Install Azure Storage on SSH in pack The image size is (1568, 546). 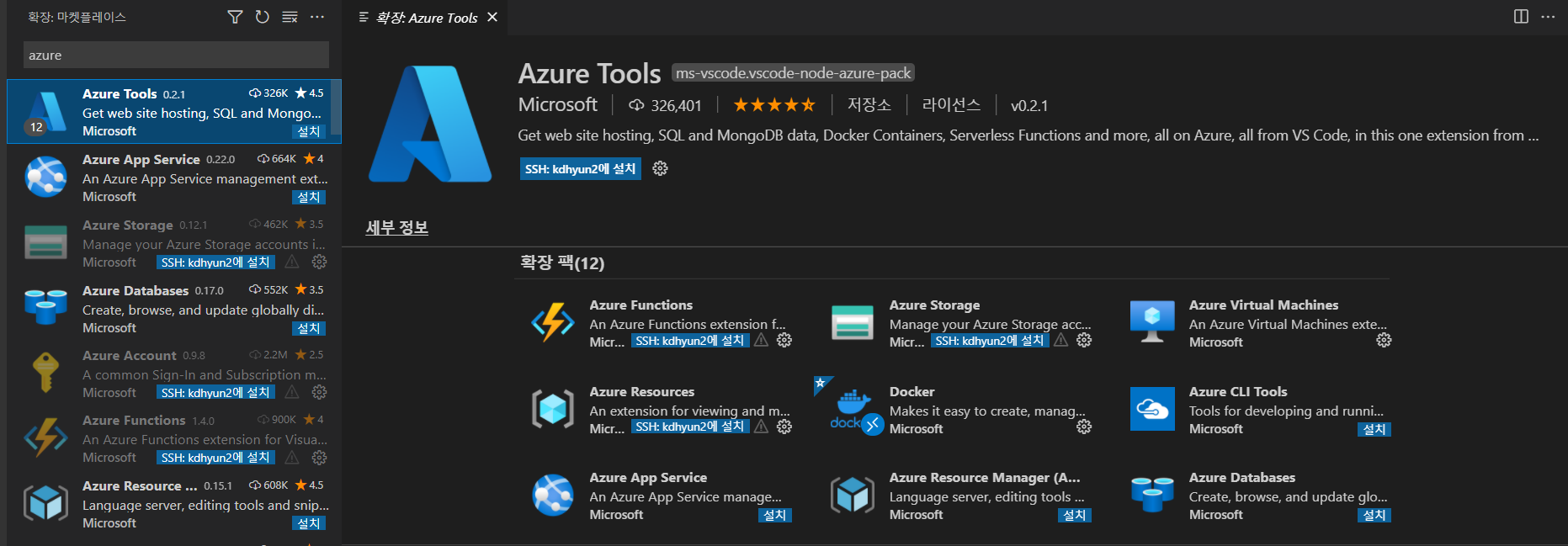990,341
